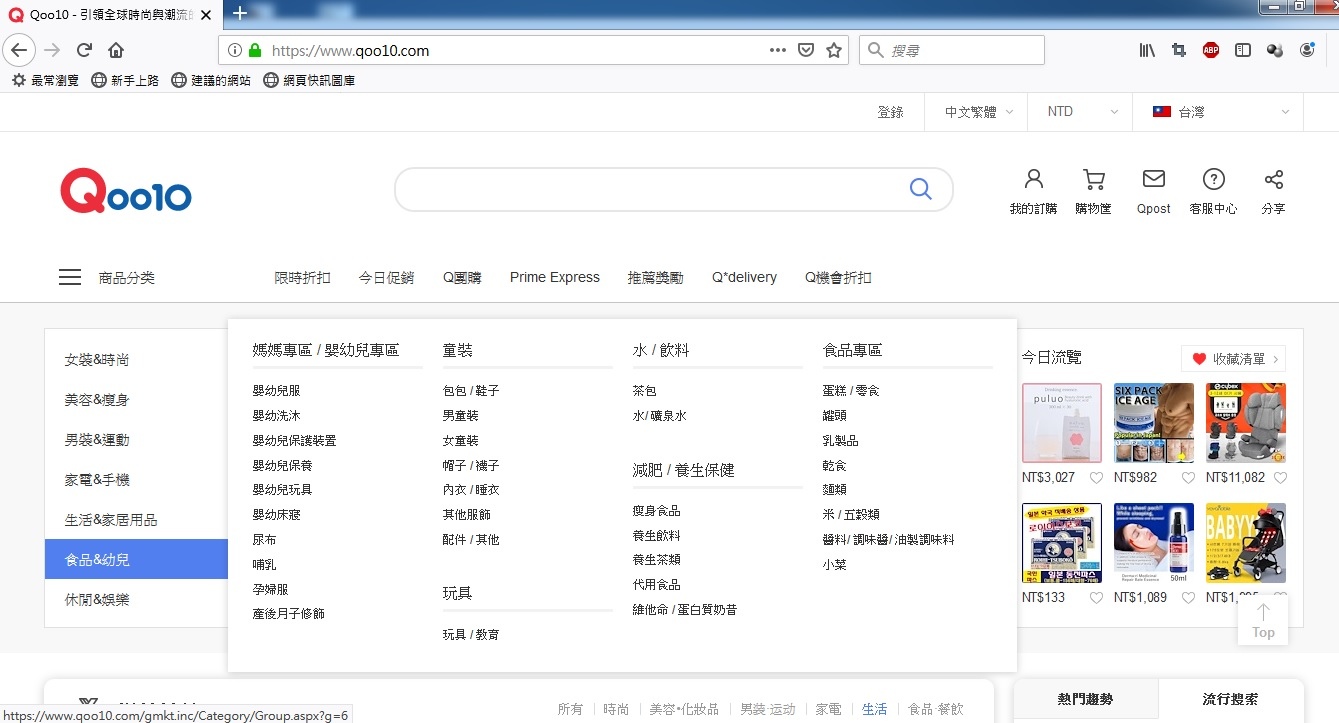Open page actions three-dots menu
Image resolution: width=1339 pixels, height=723 pixels.
(778, 50)
